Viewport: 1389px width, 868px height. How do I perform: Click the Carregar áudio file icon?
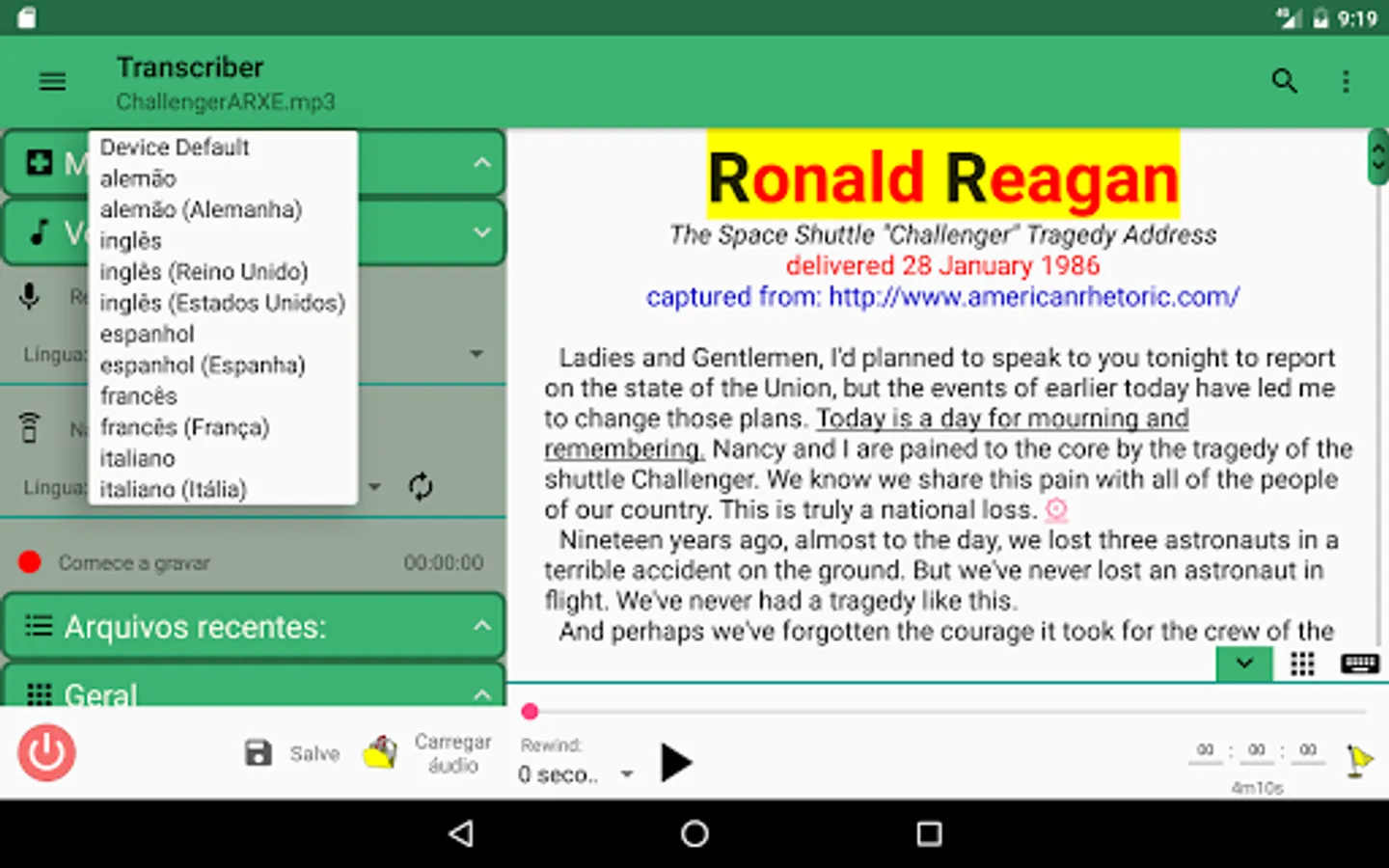pos(380,753)
